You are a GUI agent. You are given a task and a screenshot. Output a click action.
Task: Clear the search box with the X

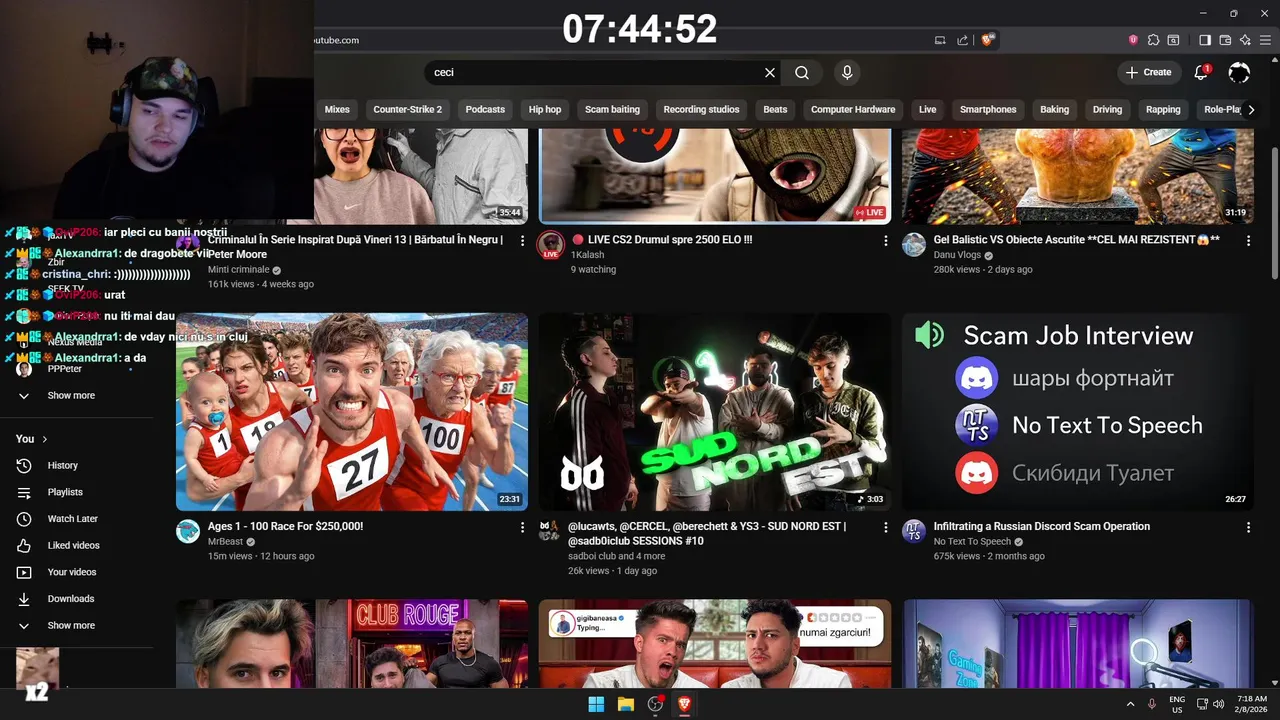coord(770,72)
